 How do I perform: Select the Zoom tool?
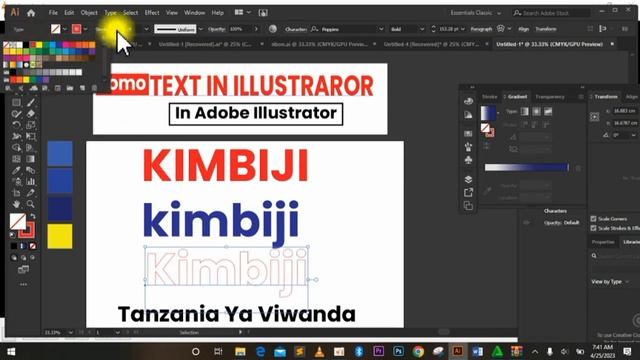click(x=31, y=204)
